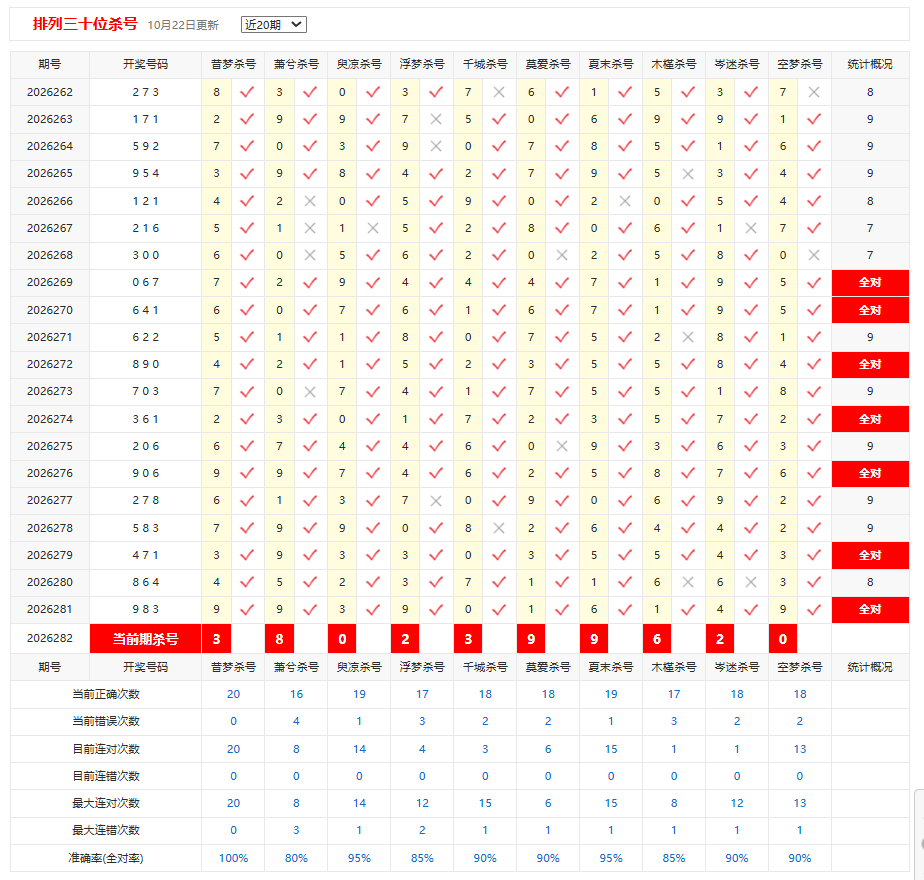Screen dimensions: 924x880
Task: Click the gray X for 木槿杀号 in row 2026280
Action: (688, 582)
